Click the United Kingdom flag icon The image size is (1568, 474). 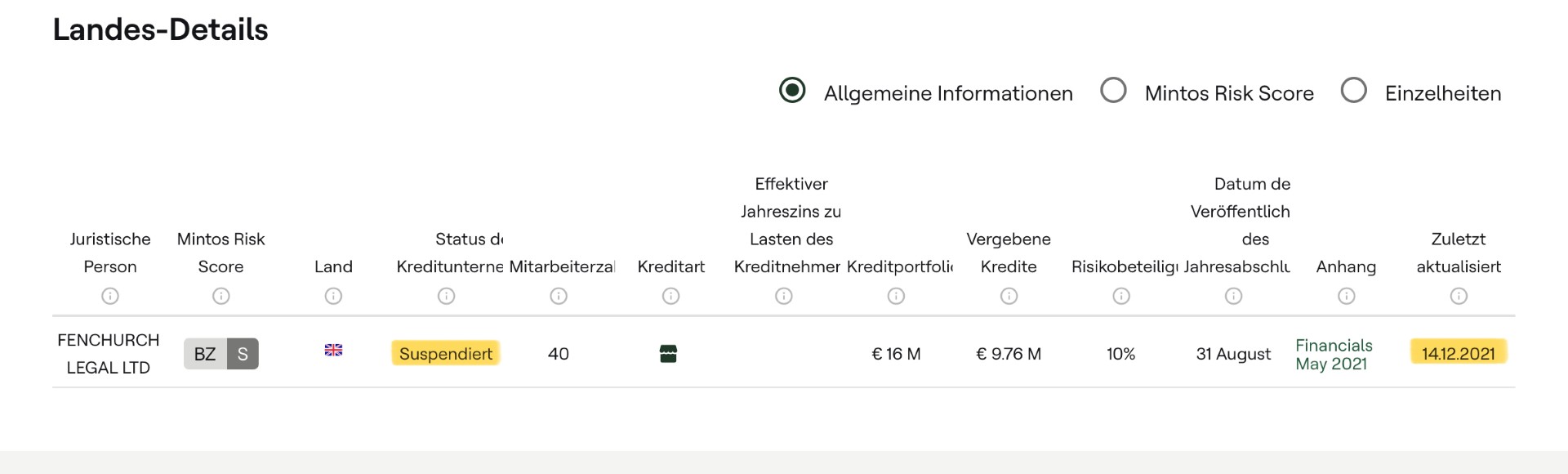[x=333, y=351]
